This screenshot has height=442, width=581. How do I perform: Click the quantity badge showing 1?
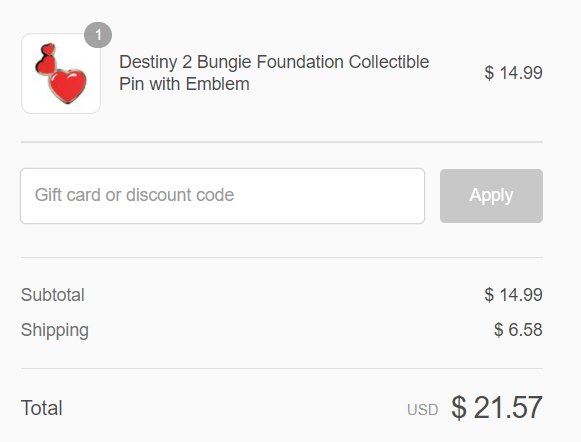[98, 35]
